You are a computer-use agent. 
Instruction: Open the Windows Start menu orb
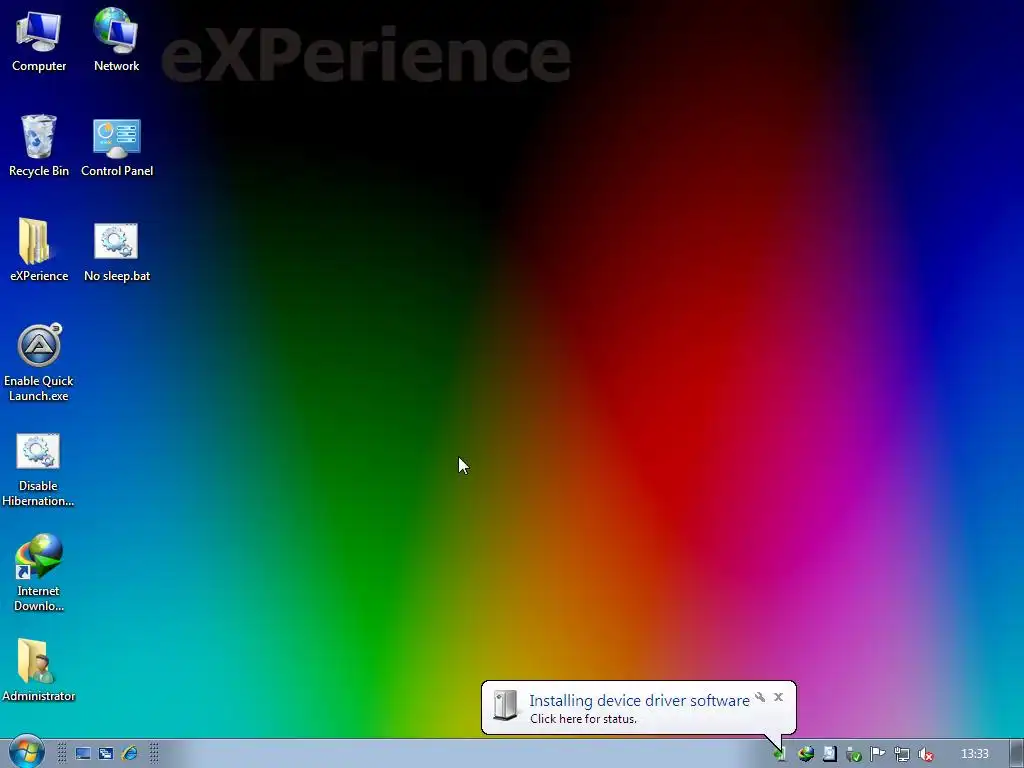(26, 752)
